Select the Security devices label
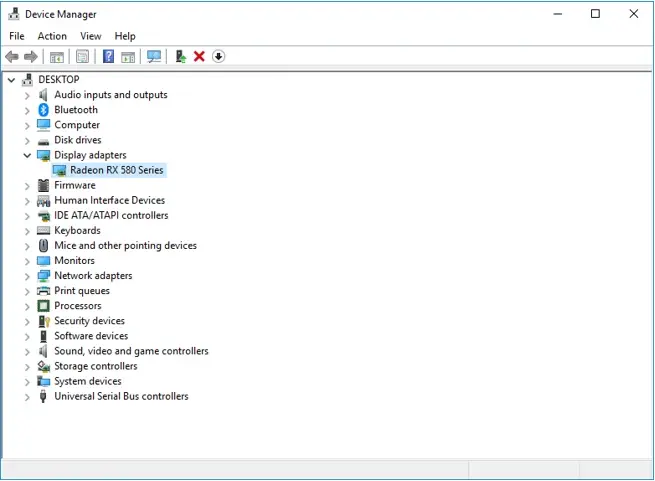 pyautogui.click(x=89, y=321)
